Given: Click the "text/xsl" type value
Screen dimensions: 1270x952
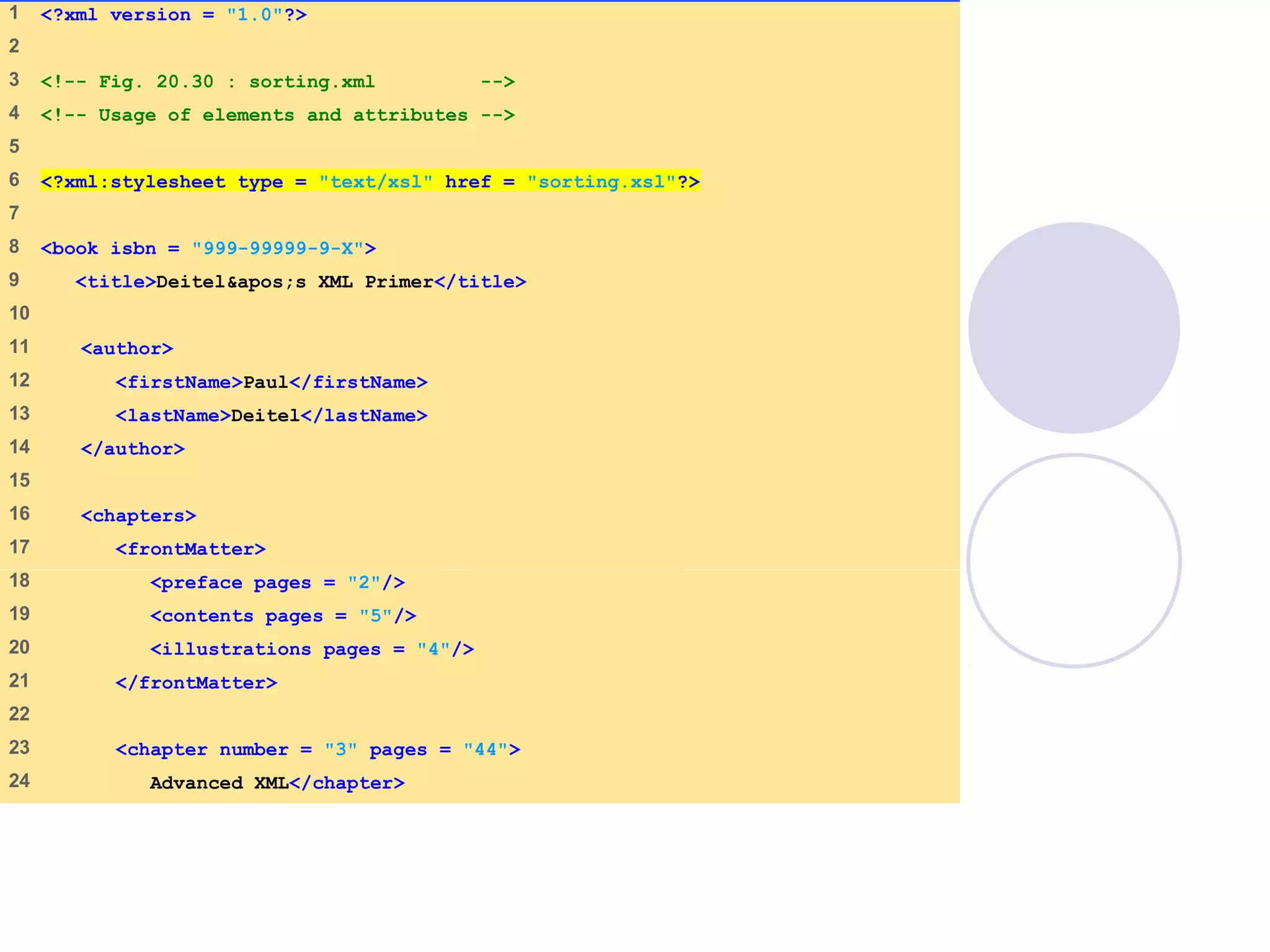Looking at the screenshot, I should point(376,182).
